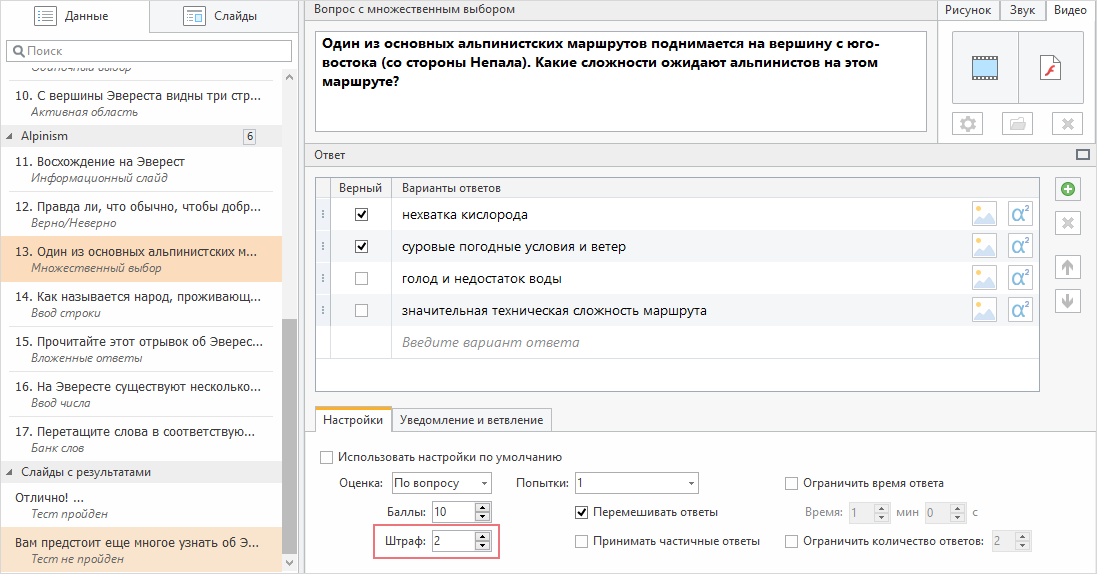The height and width of the screenshot is (574, 1097).
Task: Click the add video film-strip icon
Action: coord(984,68)
